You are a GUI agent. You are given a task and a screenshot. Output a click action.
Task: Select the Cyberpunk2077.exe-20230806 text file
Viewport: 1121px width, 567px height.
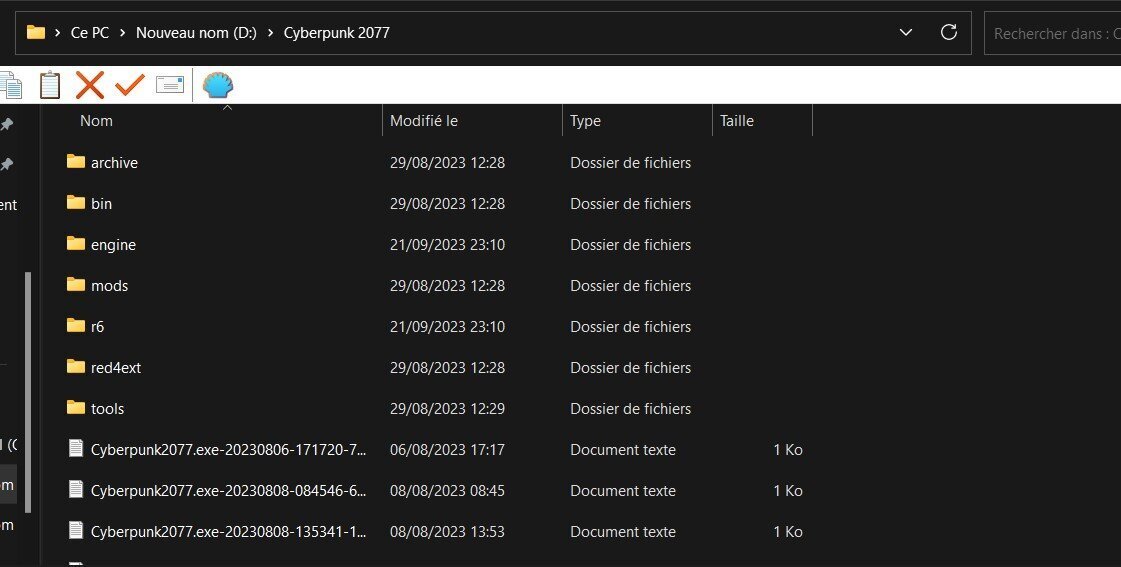click(228, 450)
